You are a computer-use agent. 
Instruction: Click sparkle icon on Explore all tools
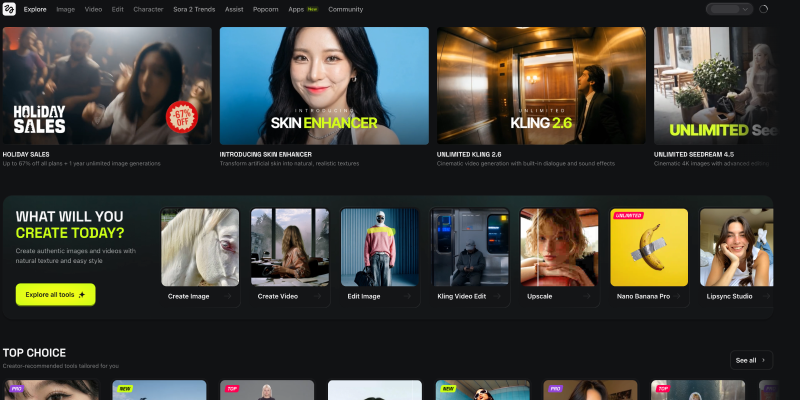point(82,295)
